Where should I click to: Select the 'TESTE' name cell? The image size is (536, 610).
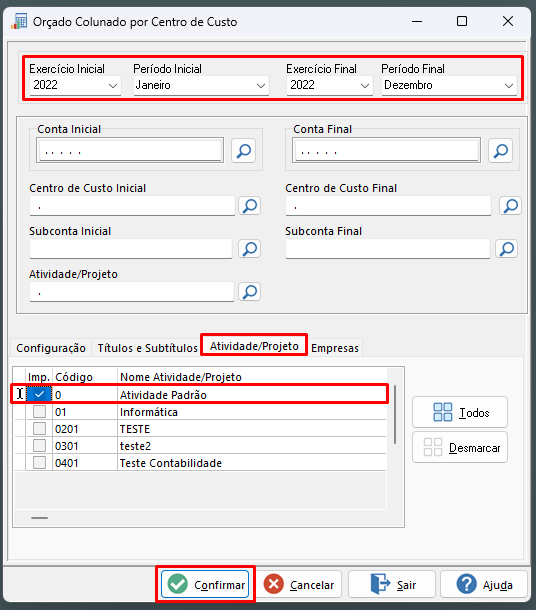(x=252, y=429)
